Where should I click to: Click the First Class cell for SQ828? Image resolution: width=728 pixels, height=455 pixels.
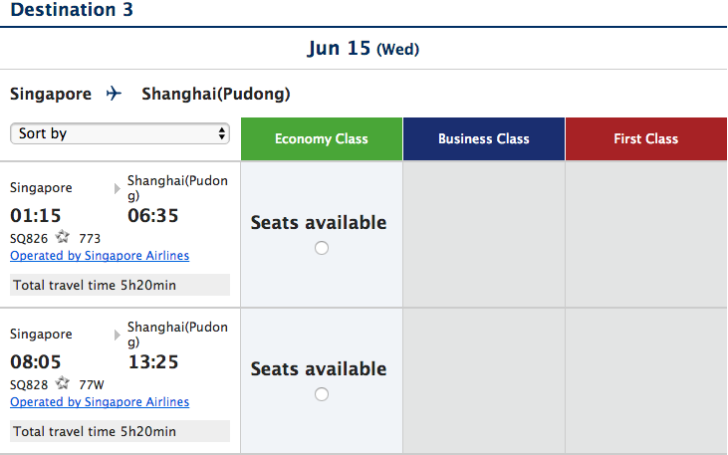(x=646, y=381)
